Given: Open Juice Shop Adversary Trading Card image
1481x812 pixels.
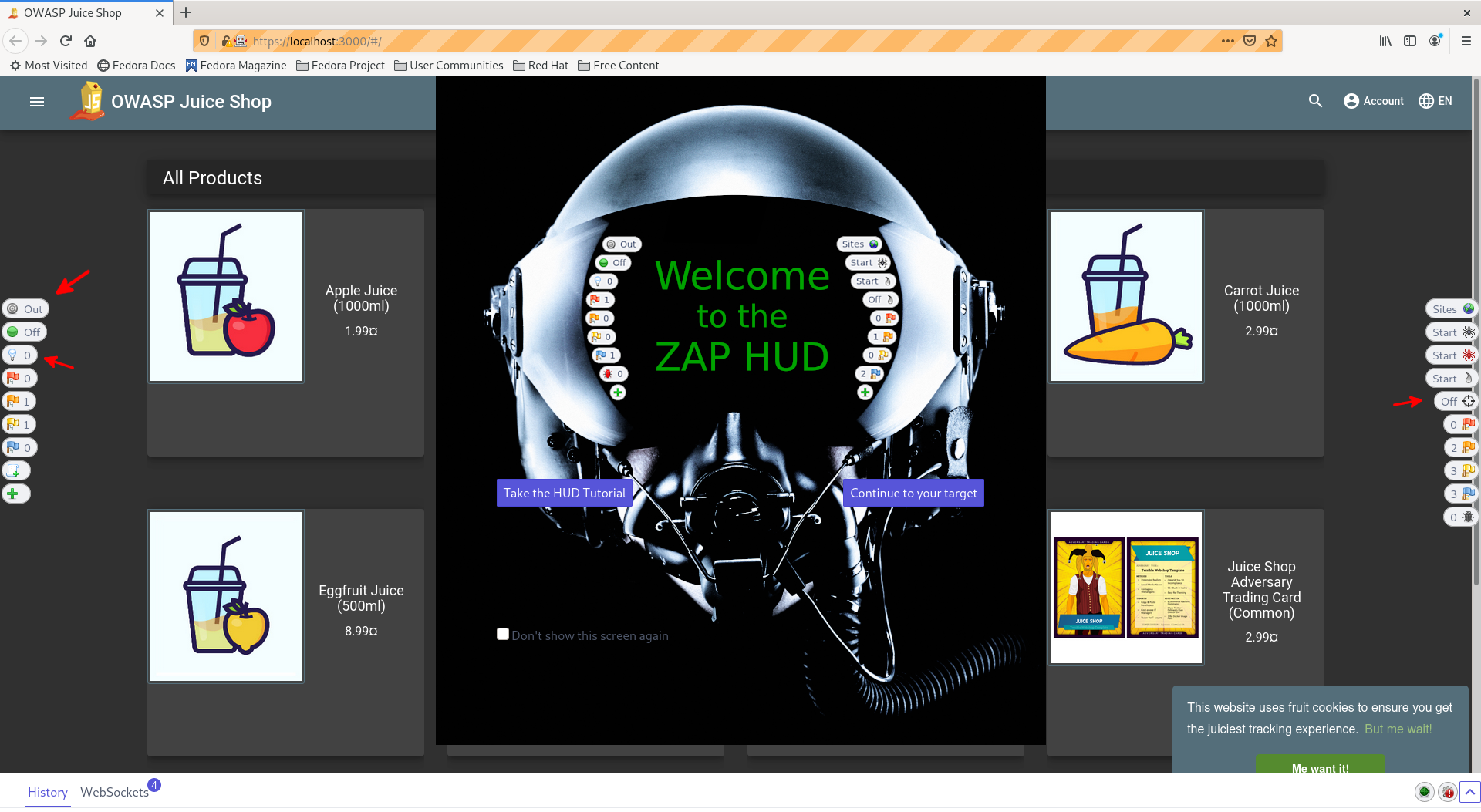Looking at the screenshot, I should tap(1126, 588).
